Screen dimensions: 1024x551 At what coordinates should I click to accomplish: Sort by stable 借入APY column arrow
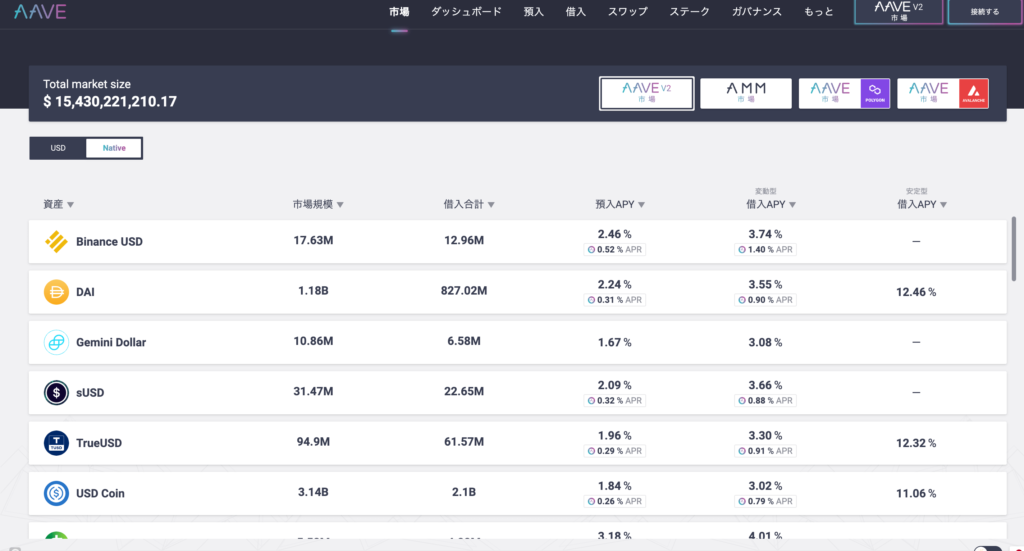point(943,205)
